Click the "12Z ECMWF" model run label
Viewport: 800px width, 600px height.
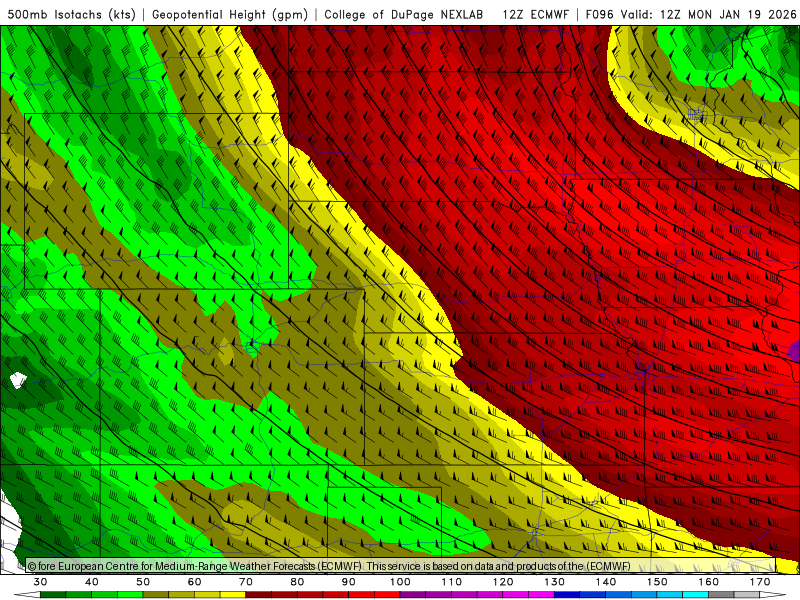click(536, 14)
